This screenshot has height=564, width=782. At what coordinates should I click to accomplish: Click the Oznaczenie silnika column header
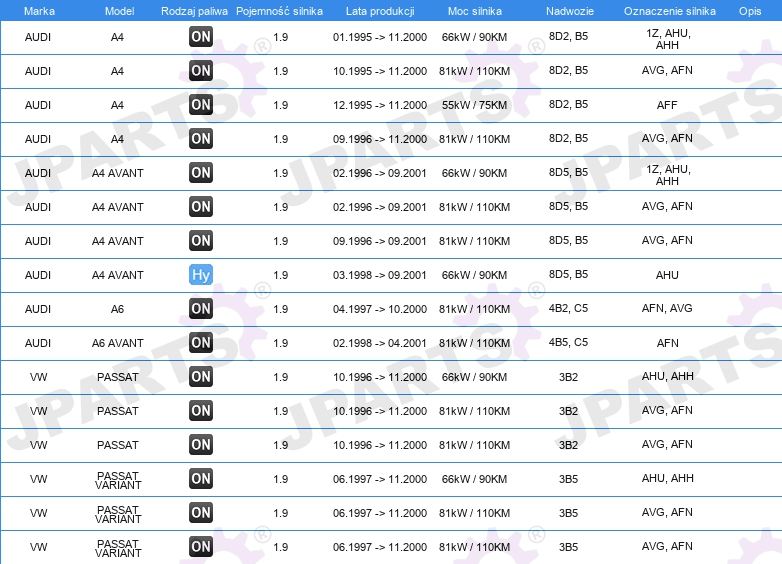[669, 11]
